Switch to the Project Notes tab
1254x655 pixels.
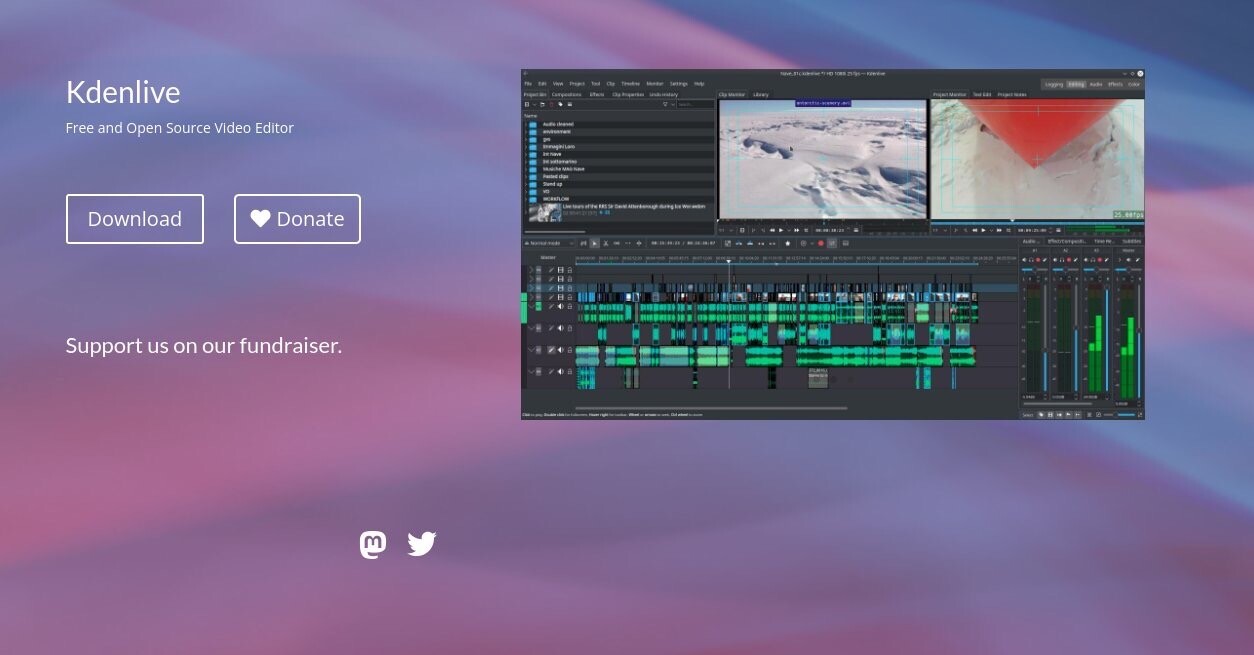(x=1012, y=95)
